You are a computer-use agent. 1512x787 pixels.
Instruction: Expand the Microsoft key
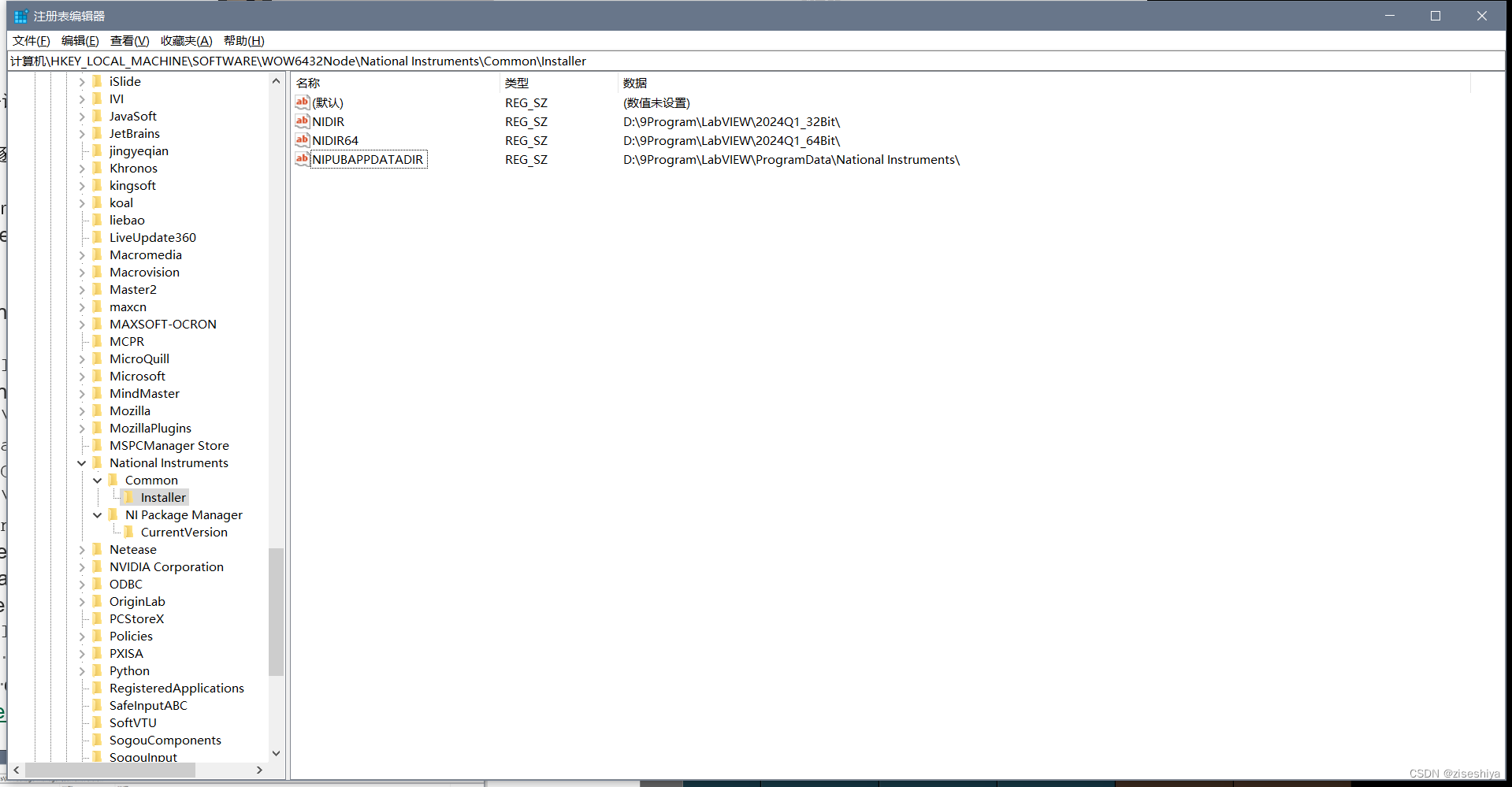click(x=82, y=376)
